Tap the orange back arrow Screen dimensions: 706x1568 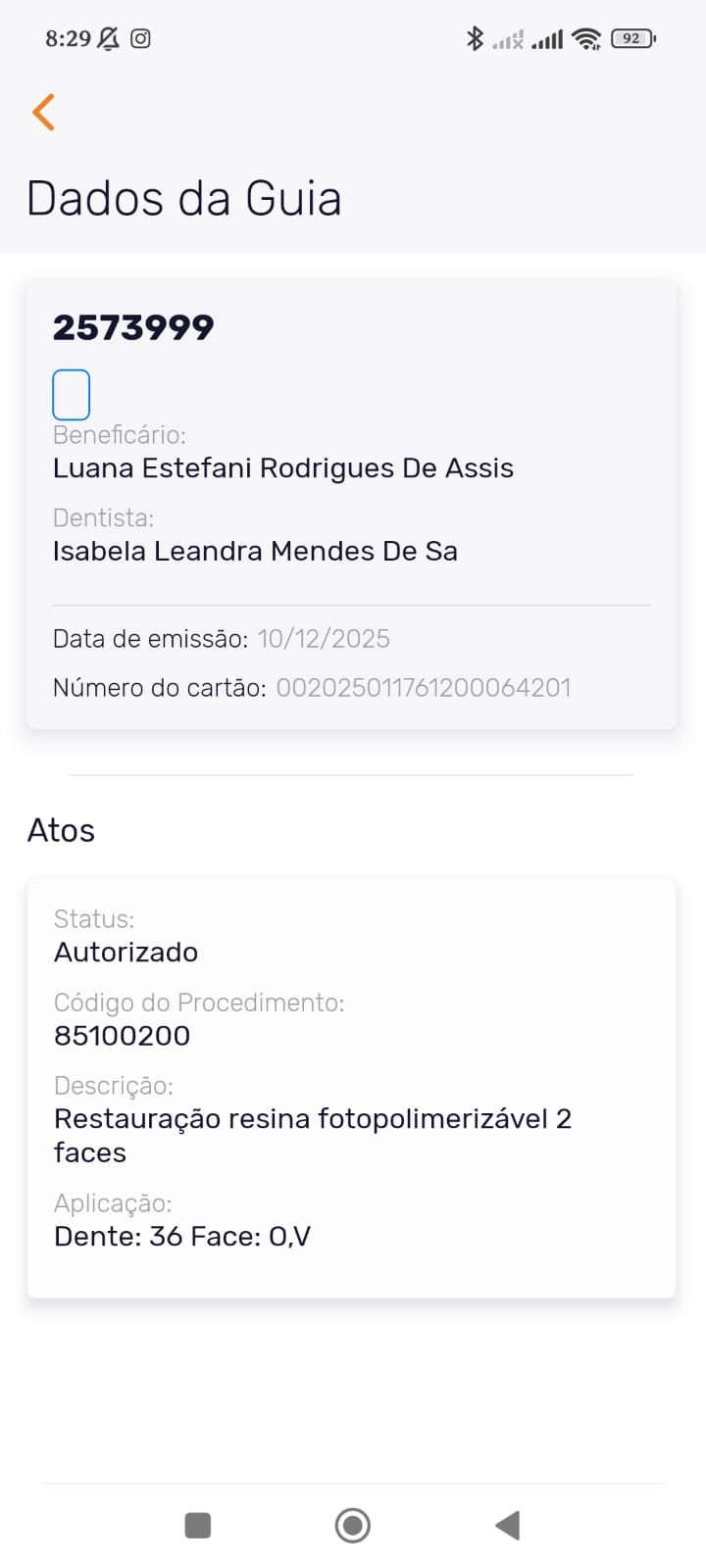[x=43, y=113]
